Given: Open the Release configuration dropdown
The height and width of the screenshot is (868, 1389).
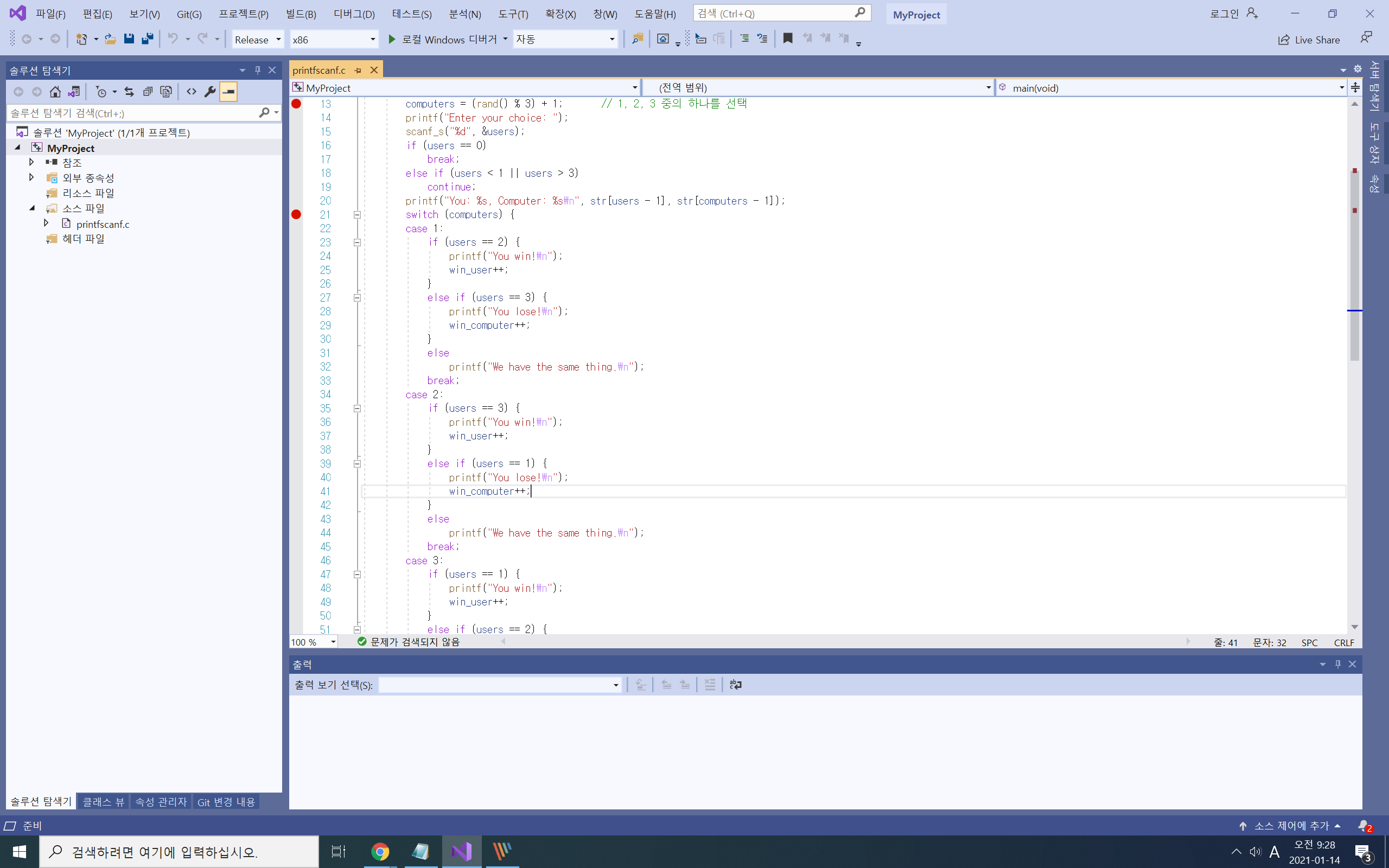Looking at the screenshot, I should (258, 39).
